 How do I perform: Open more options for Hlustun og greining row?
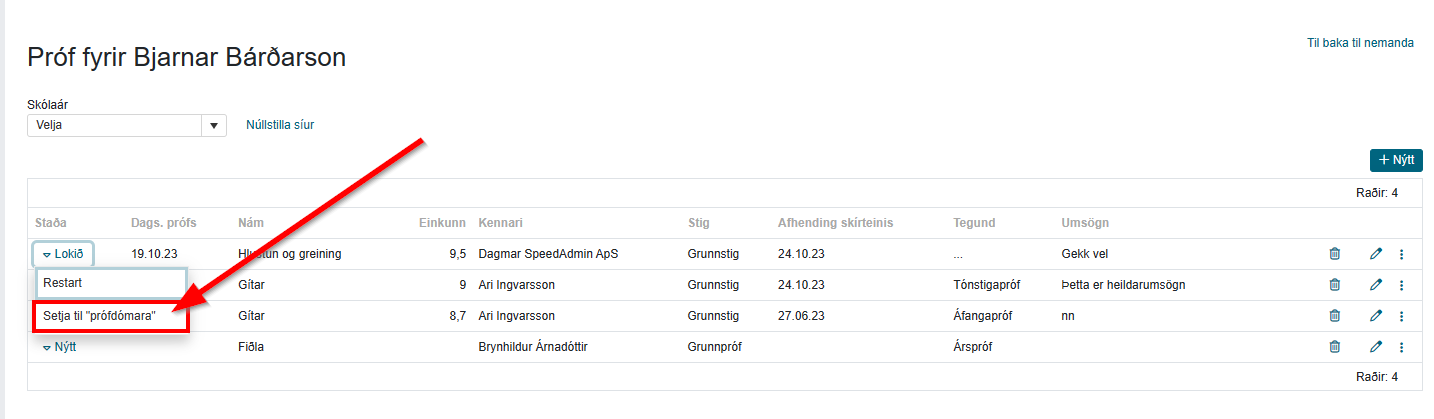[1401, 254]
